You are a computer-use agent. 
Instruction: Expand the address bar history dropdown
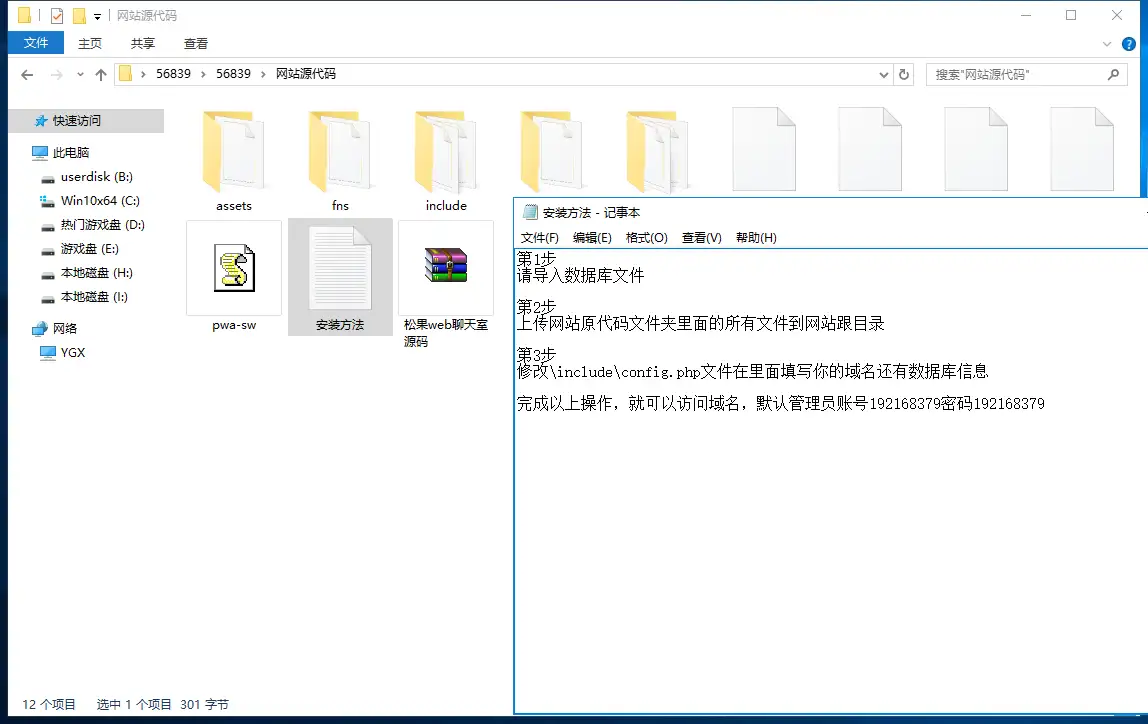coord(881,74)
